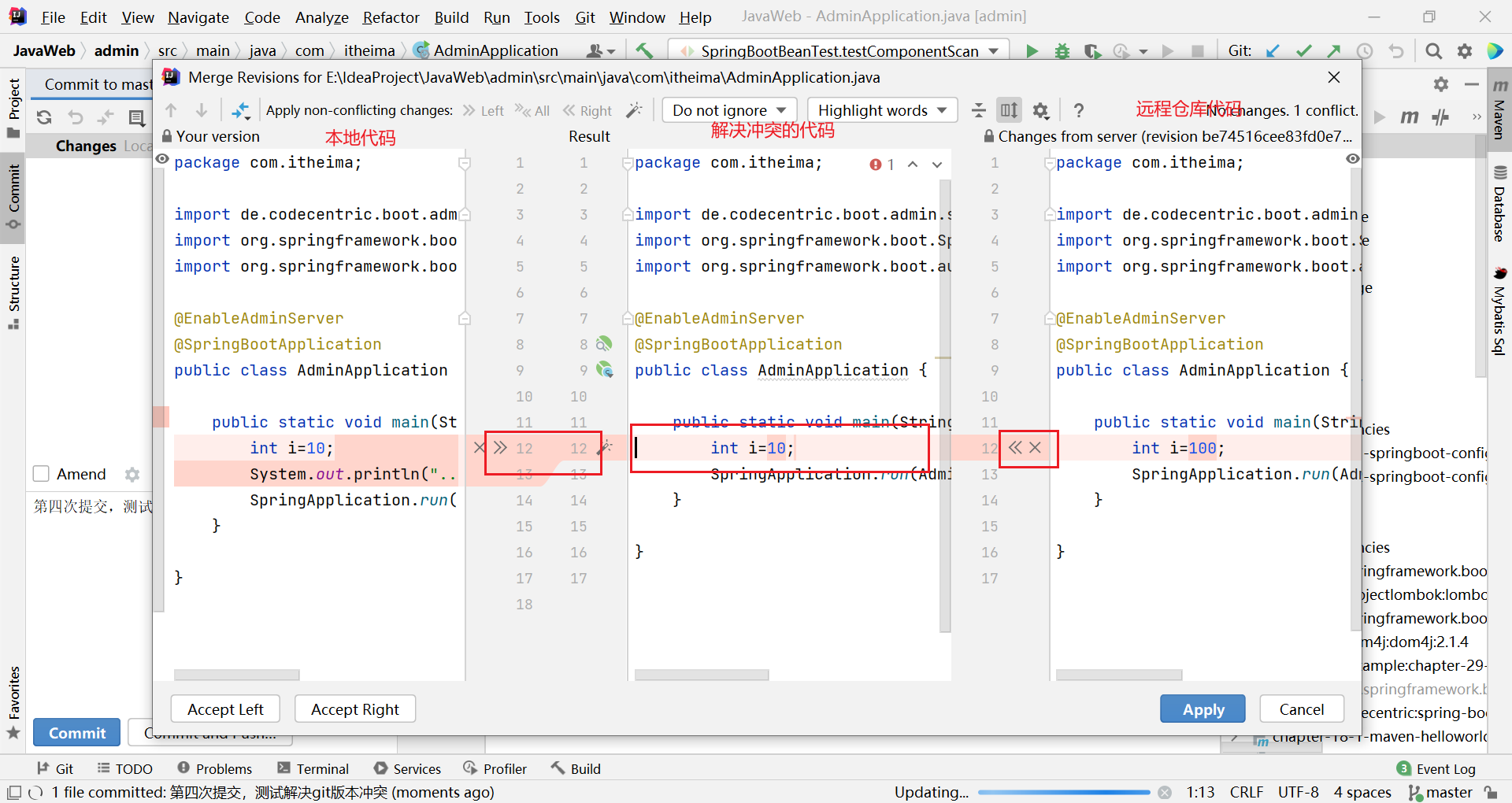Screen dimensions: 1512x803
Task: Open the Do not ignore dropdown
Action: tap(729, 111)
